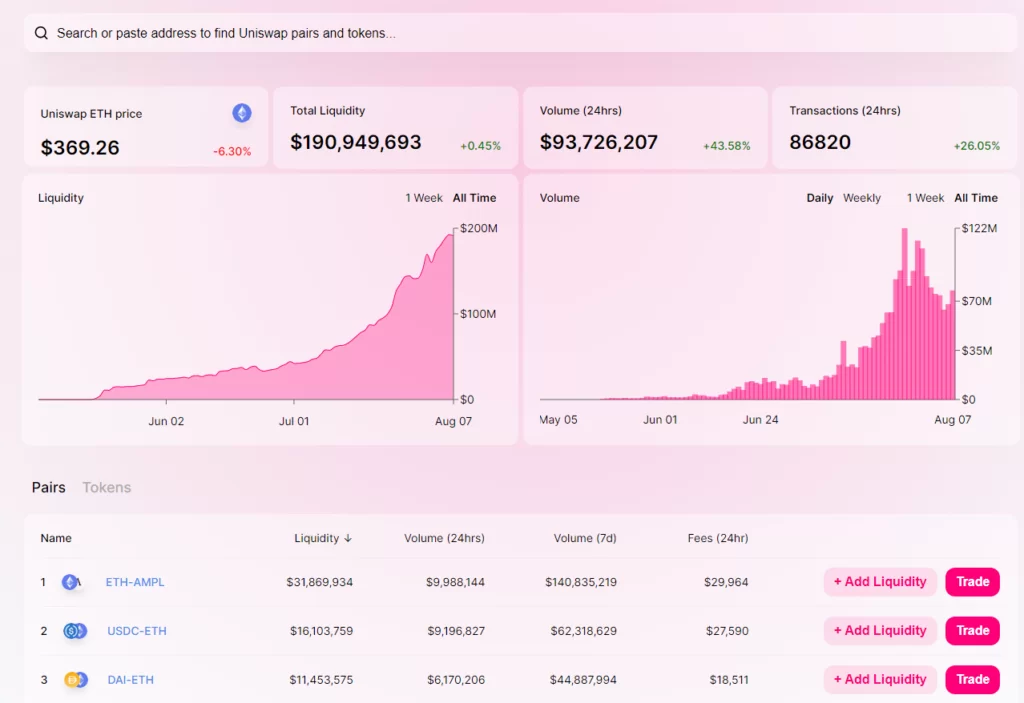Click the Liquidity sort arrow in table header
The image size is (1024, 703).
pyautogui.click(x=348, y=538)
